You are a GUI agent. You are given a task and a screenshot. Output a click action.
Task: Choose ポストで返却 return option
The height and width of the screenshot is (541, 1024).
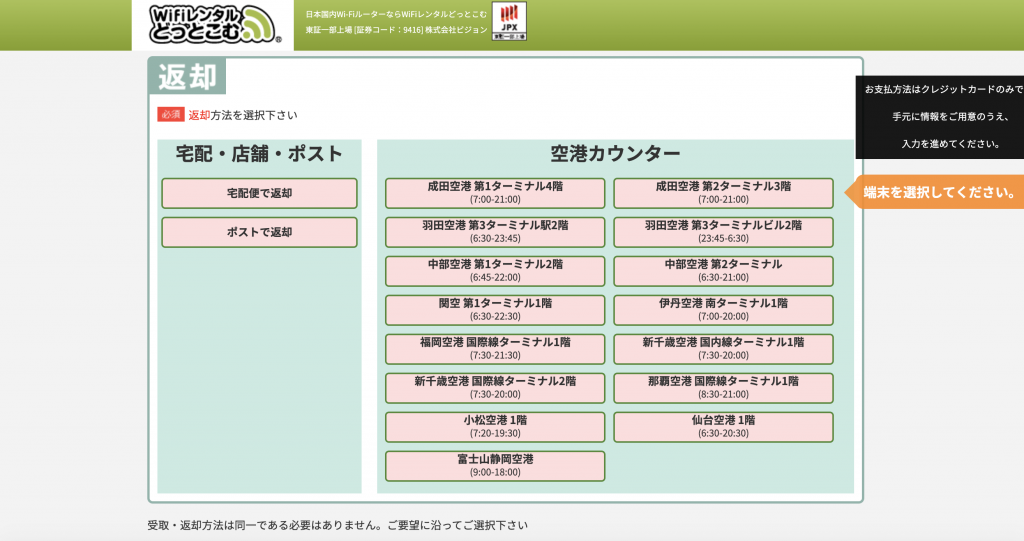[x=259, y=232]
